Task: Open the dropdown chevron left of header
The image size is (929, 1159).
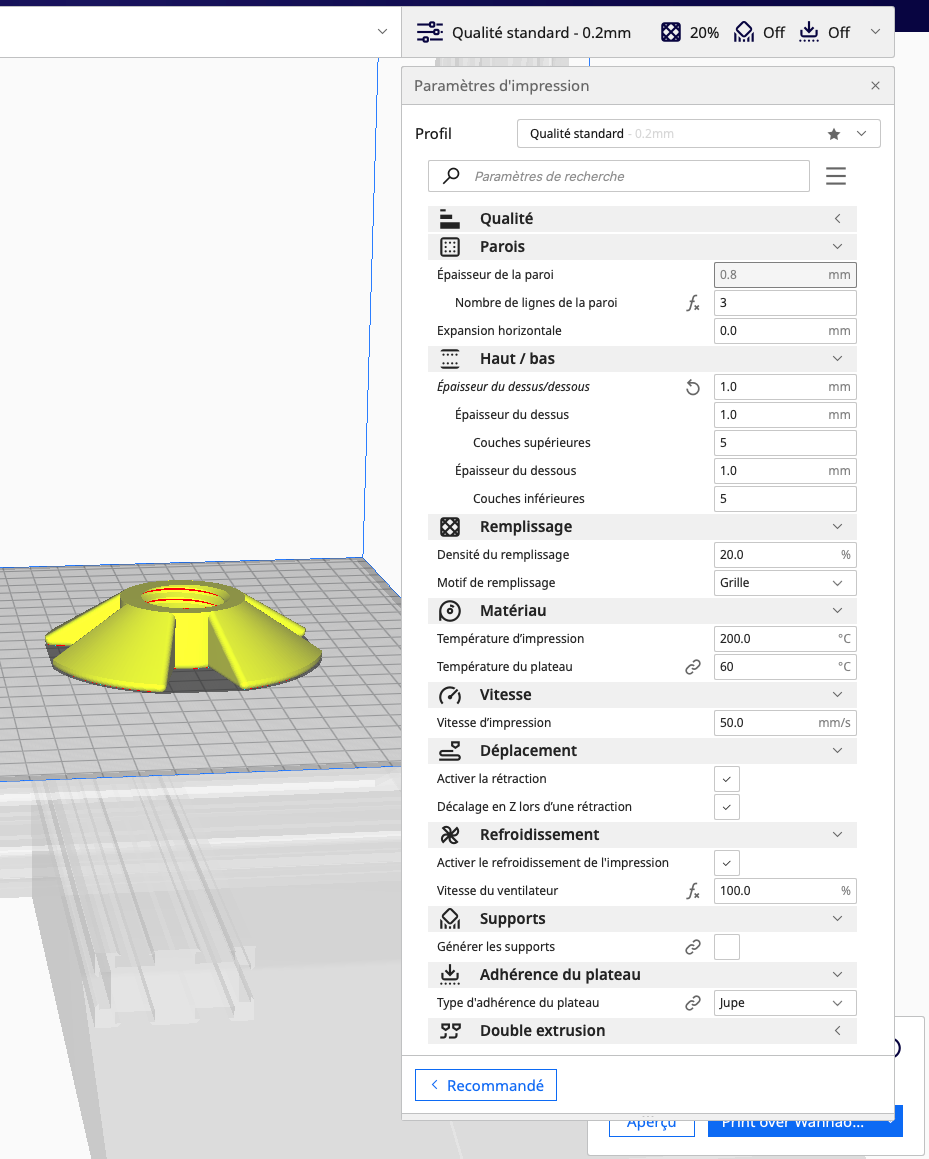Action: click(382, 32)
